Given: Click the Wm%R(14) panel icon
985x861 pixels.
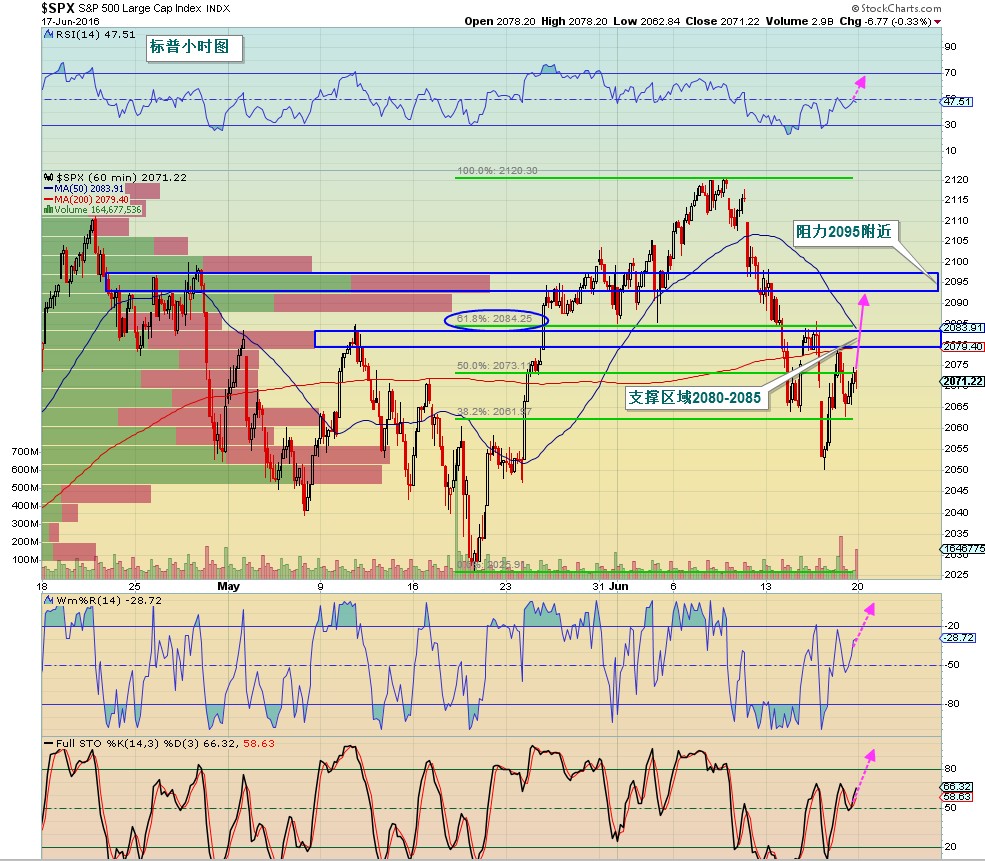Looking at the screenshot, I should point(49,599).
